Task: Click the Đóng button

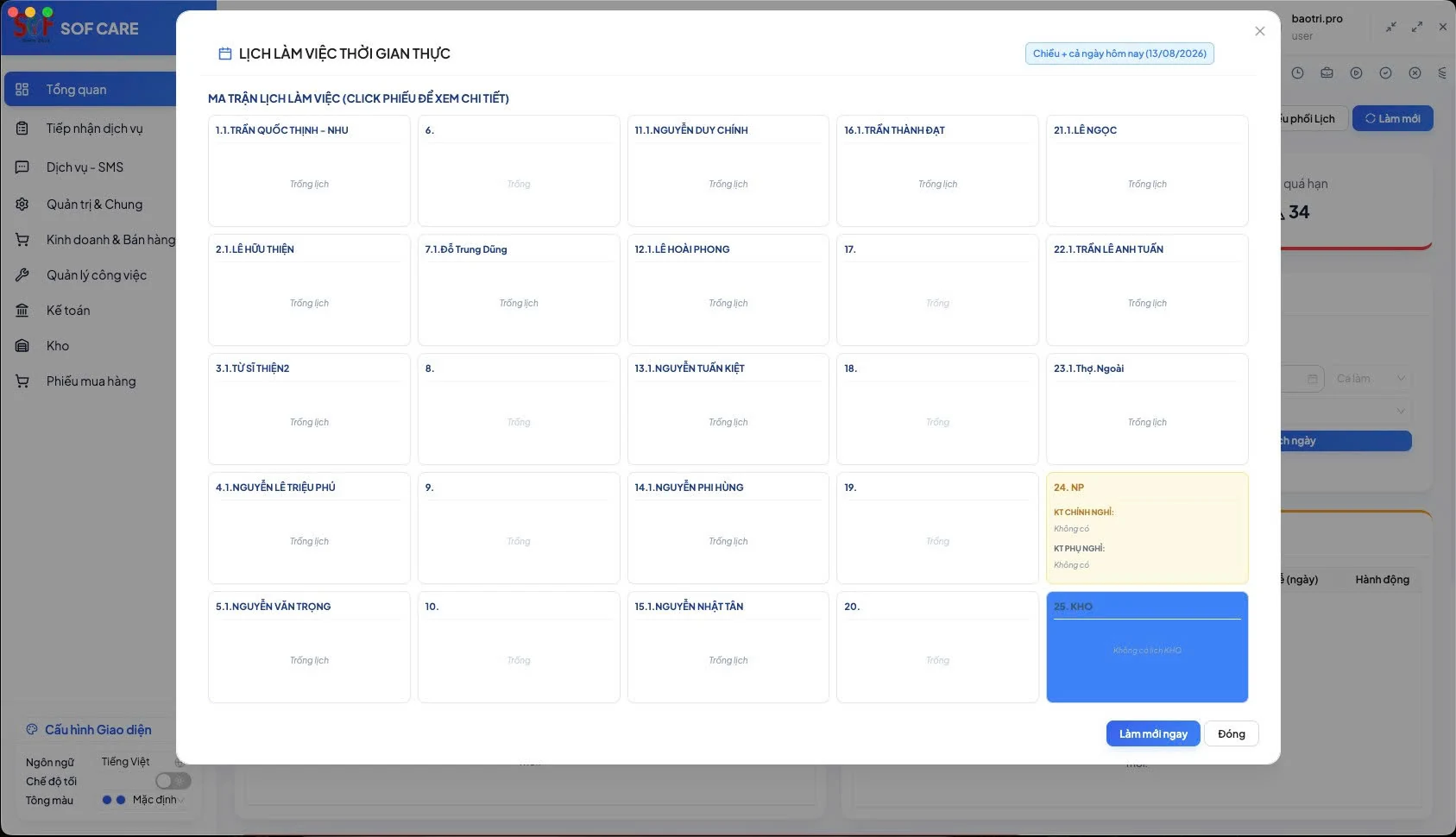Action: (1232, 734)
